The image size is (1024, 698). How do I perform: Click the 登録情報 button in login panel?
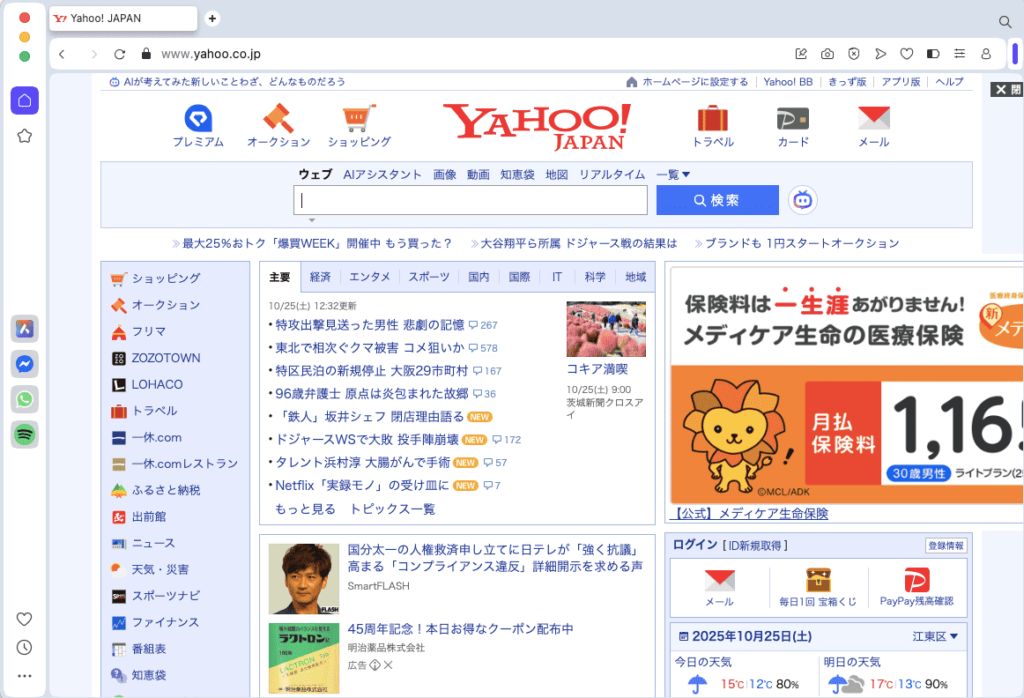tap(946, 546)
